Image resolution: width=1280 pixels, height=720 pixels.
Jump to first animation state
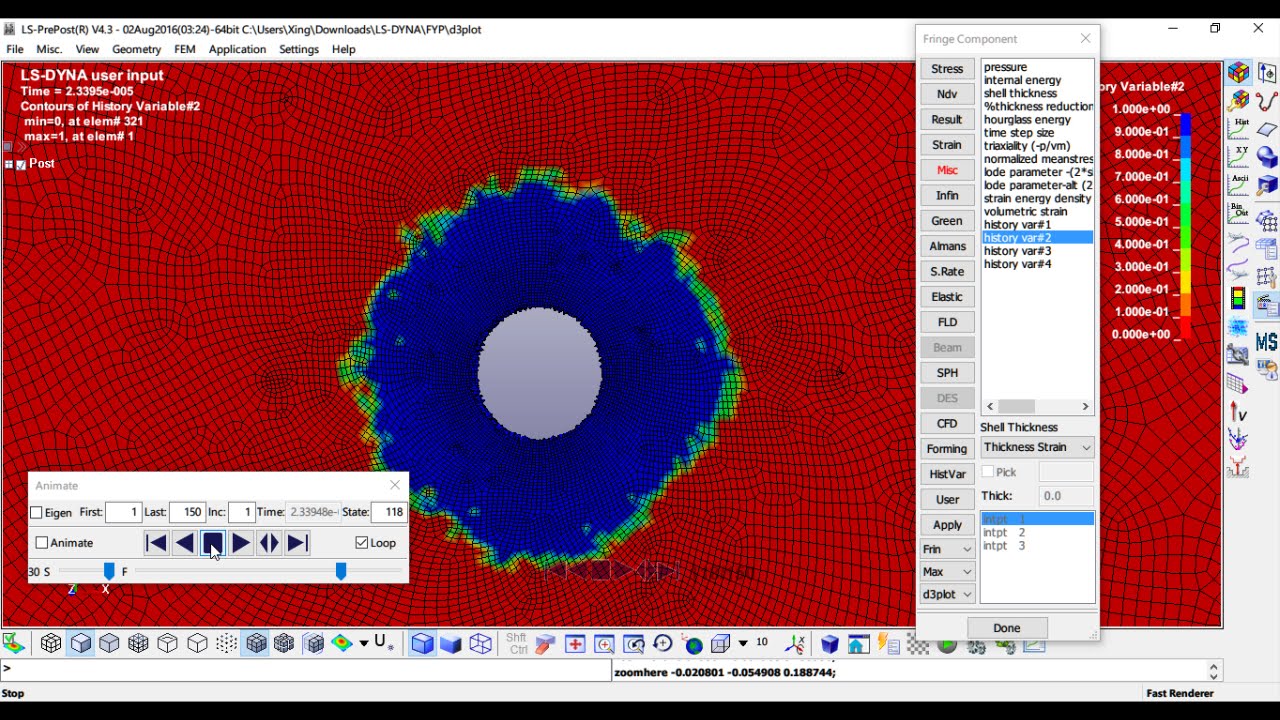point(156,543)
